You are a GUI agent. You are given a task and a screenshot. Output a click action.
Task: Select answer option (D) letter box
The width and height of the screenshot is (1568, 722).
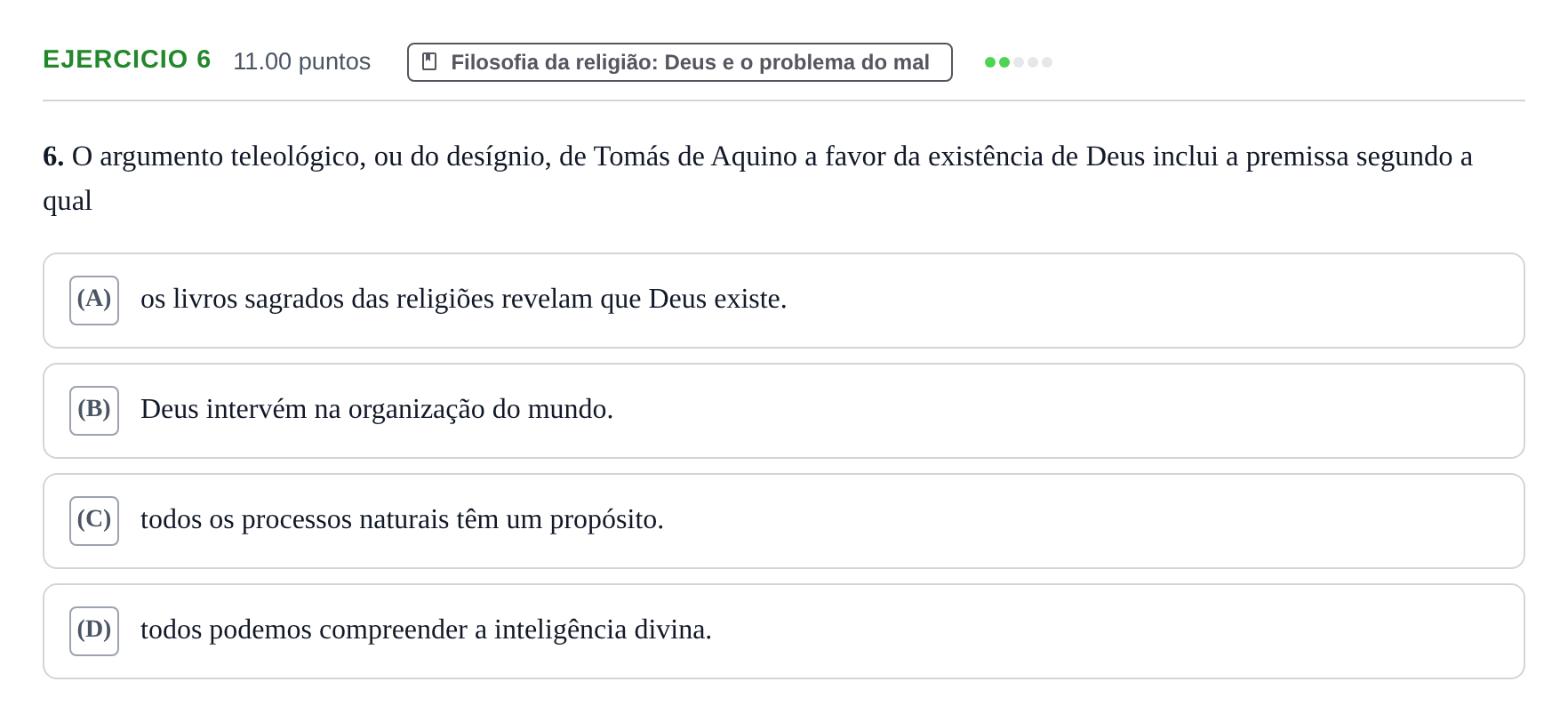coord(94,631)
